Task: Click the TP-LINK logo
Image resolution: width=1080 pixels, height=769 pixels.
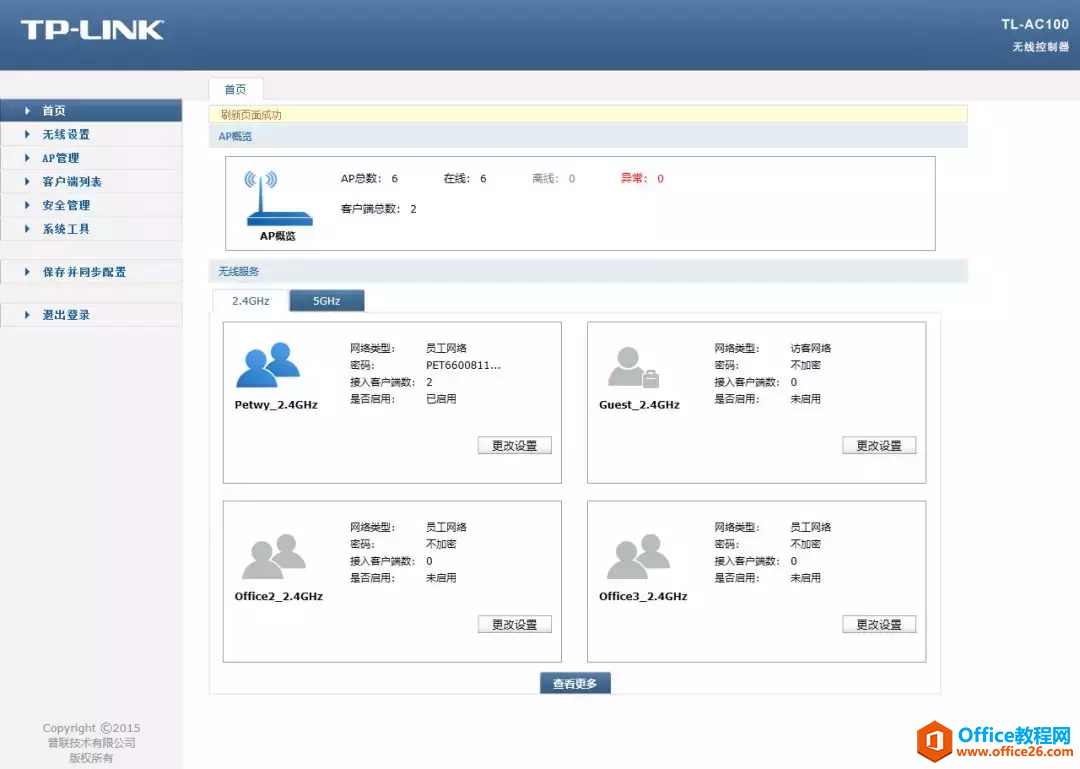Action: coord(92,30)
